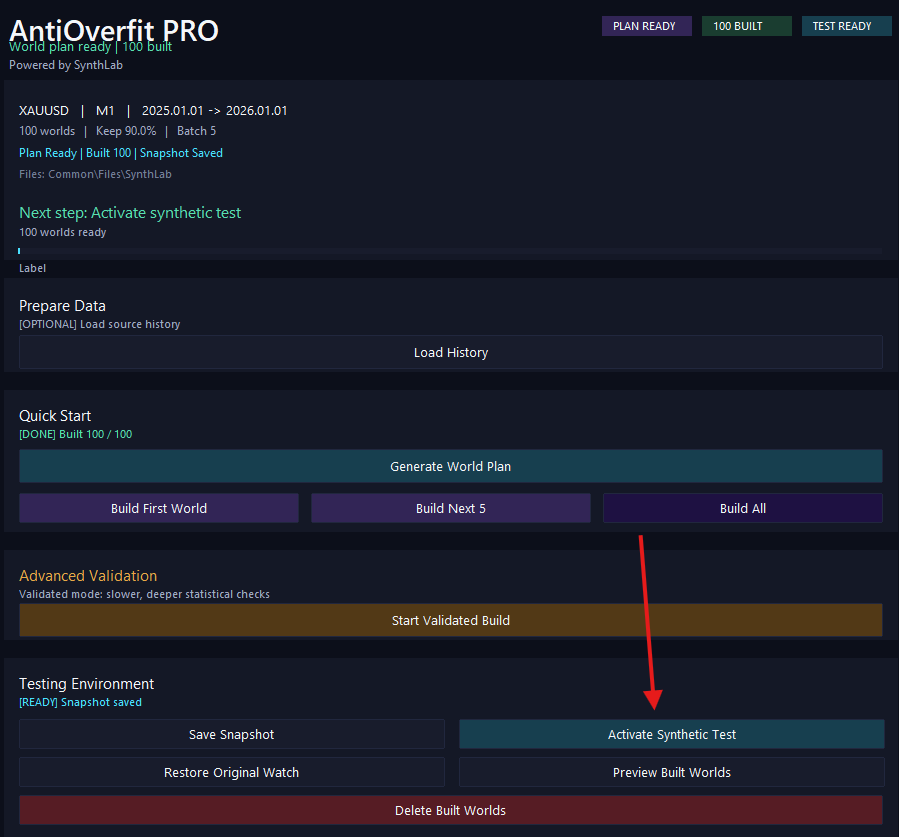This screenshot has width=899, height=837.
Task: Click the PLAN READY status badge
Action: (647, 26)
